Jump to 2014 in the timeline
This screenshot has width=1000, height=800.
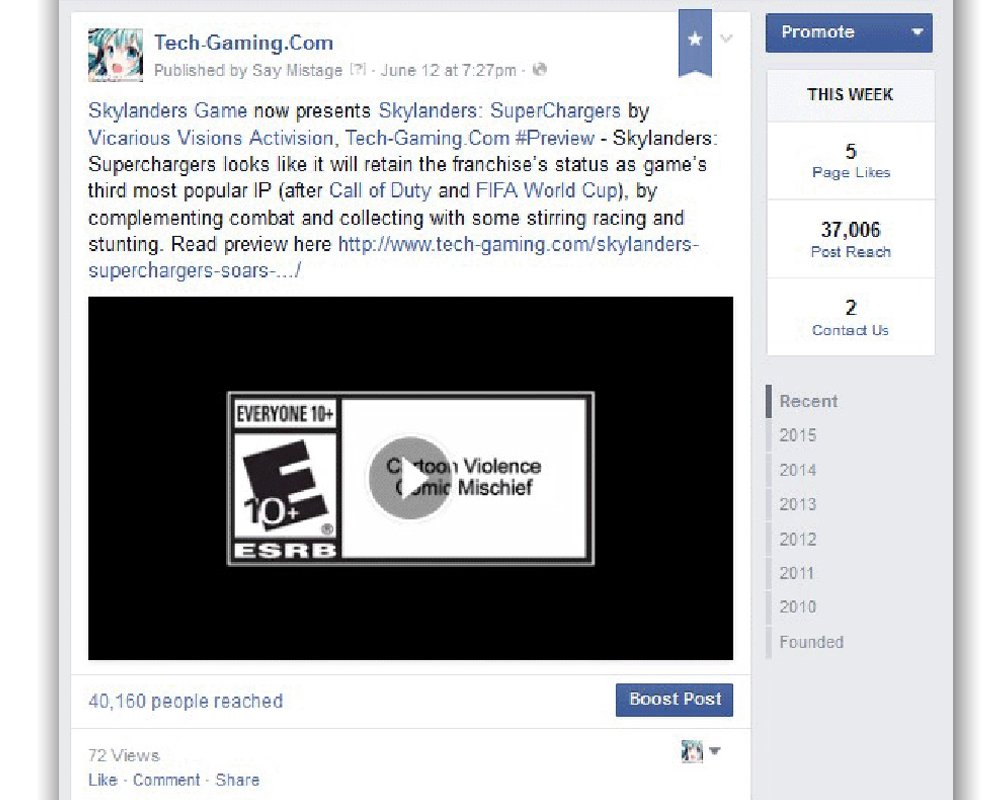click(x=797, y=470)
